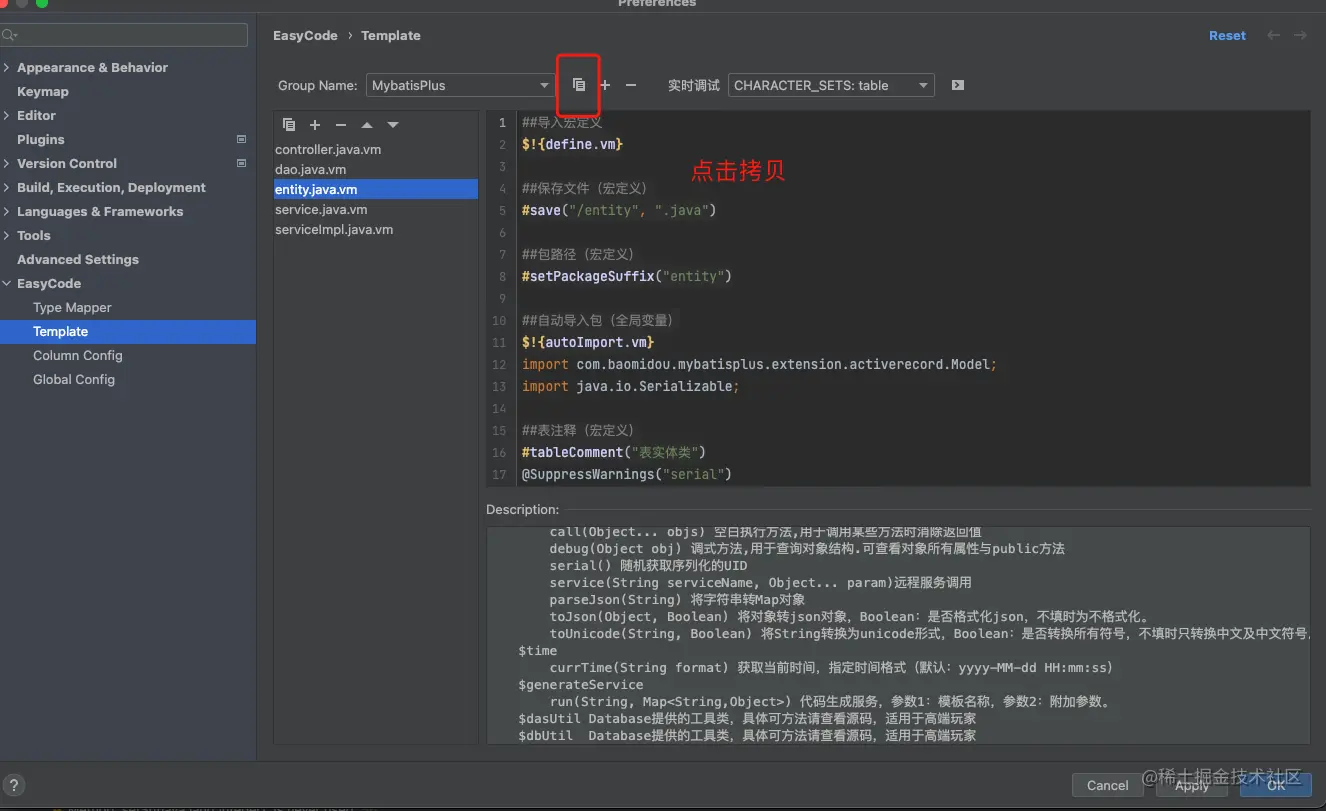Expand Build, Execution, Deployment

tap(8, 188)
